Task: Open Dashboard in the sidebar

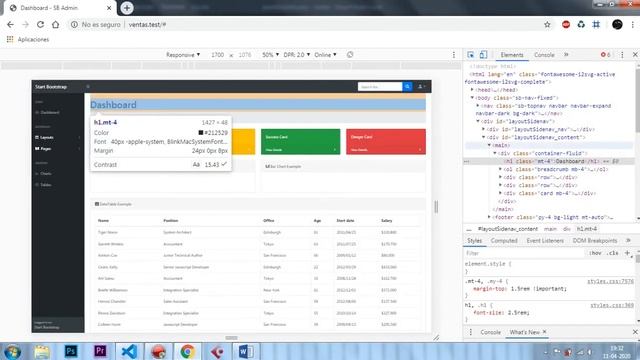Action: tap(48, 112)
